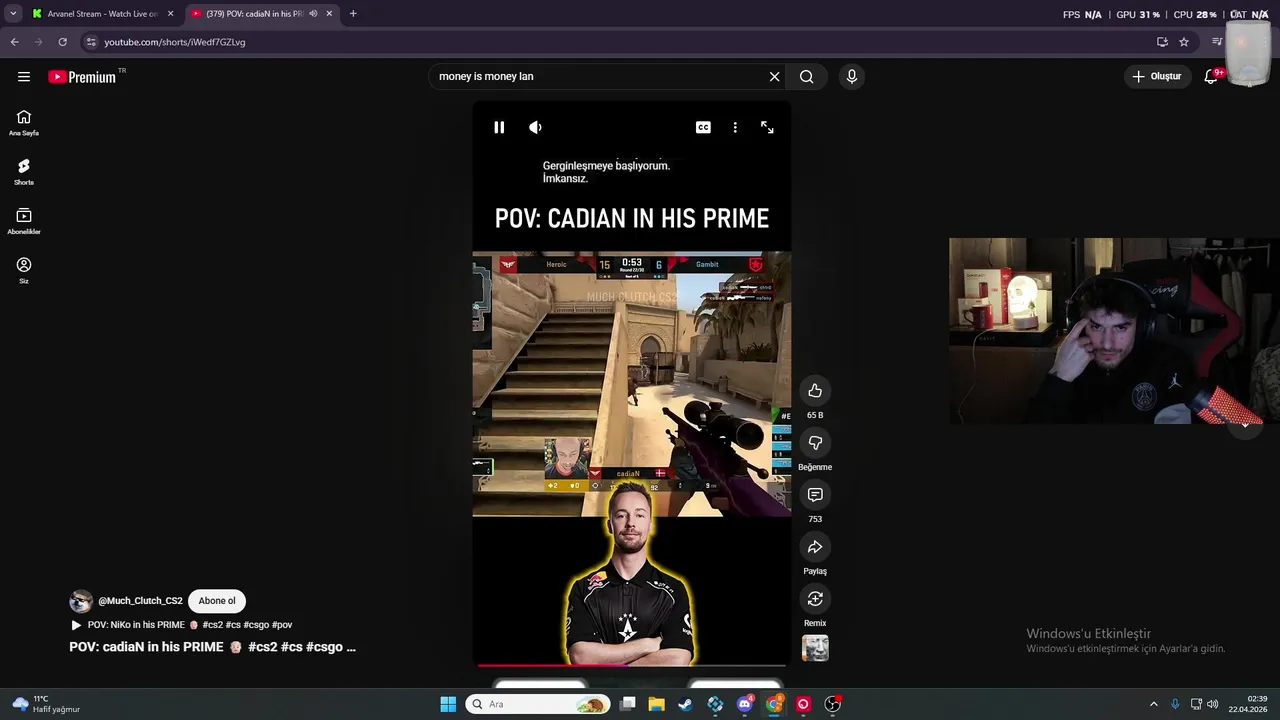Image resolution: width=1280 pixels, height=720 pixels.
Task: Subscribe with Abone ol button
Action: [x=217, y=601]
